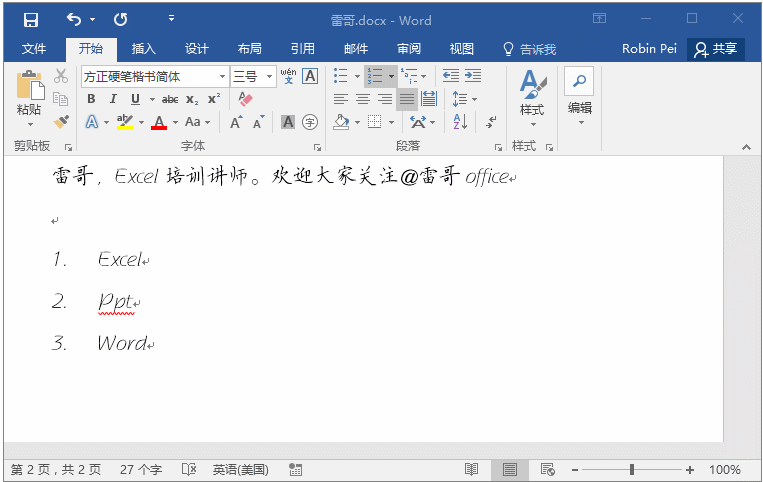
Task: Cut selection with scissors icon
Action: [61, 76]
